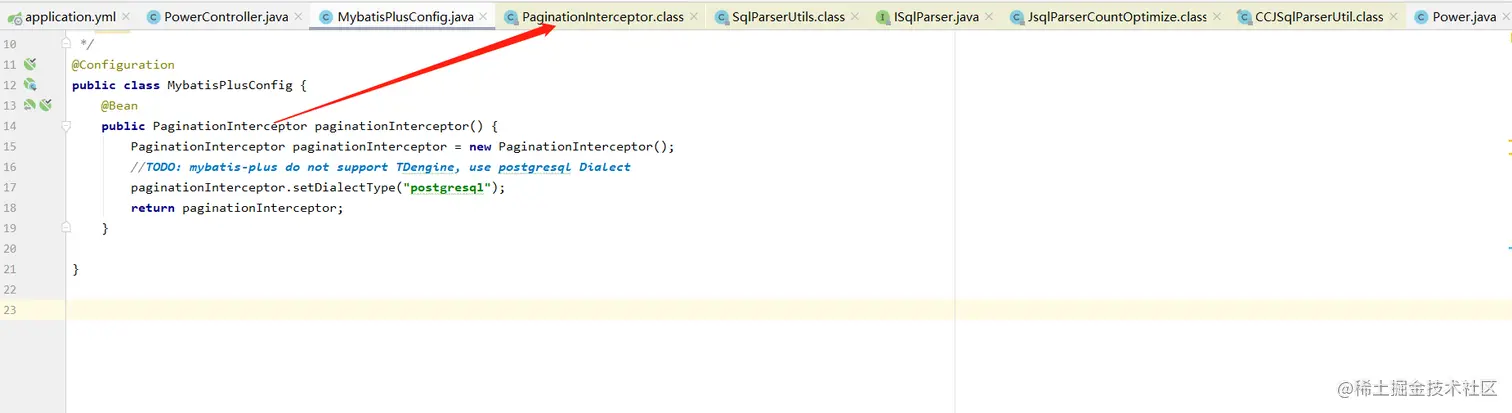Viewport: 1512px width, 413px height.
Task: Click the blue TODO mark on the error stripe
Action: pyautogui.click(x=1510, y=247)
